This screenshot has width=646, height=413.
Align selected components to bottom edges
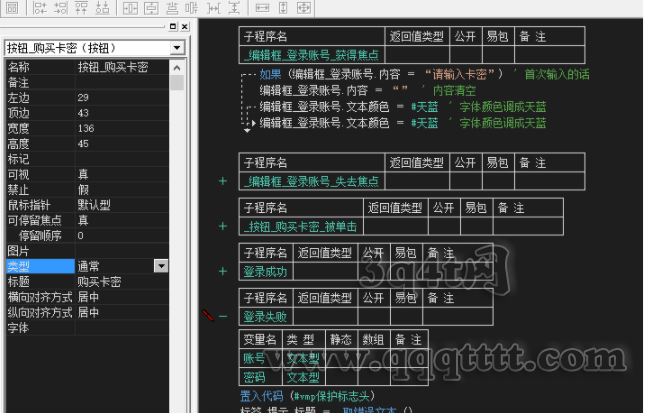pyautogui.click(x=102, y=7)
